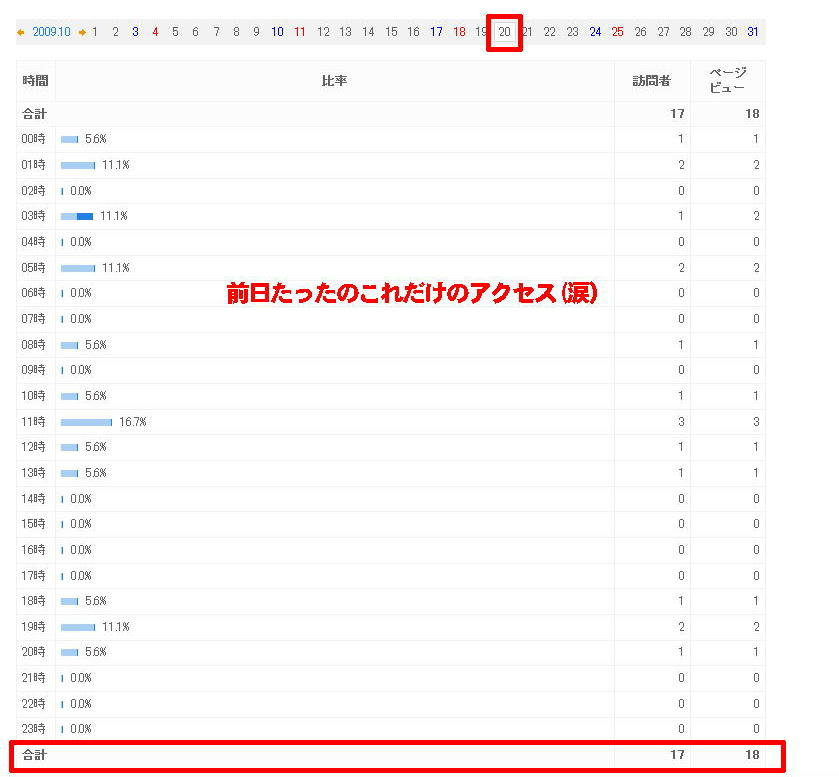This screenshot has width=839, height=777.
Task: Click the 18時 row label
Action: 34,601
